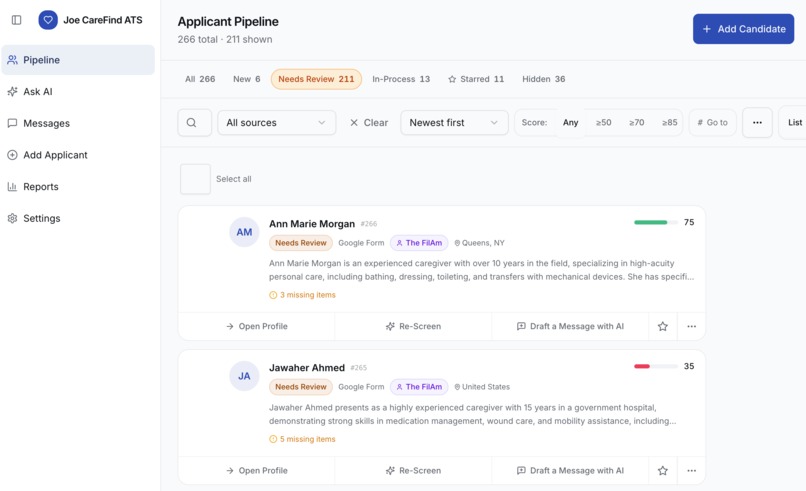Click the #265 applicant number
This screenshot has width=806, height=491.
(359, 368)
